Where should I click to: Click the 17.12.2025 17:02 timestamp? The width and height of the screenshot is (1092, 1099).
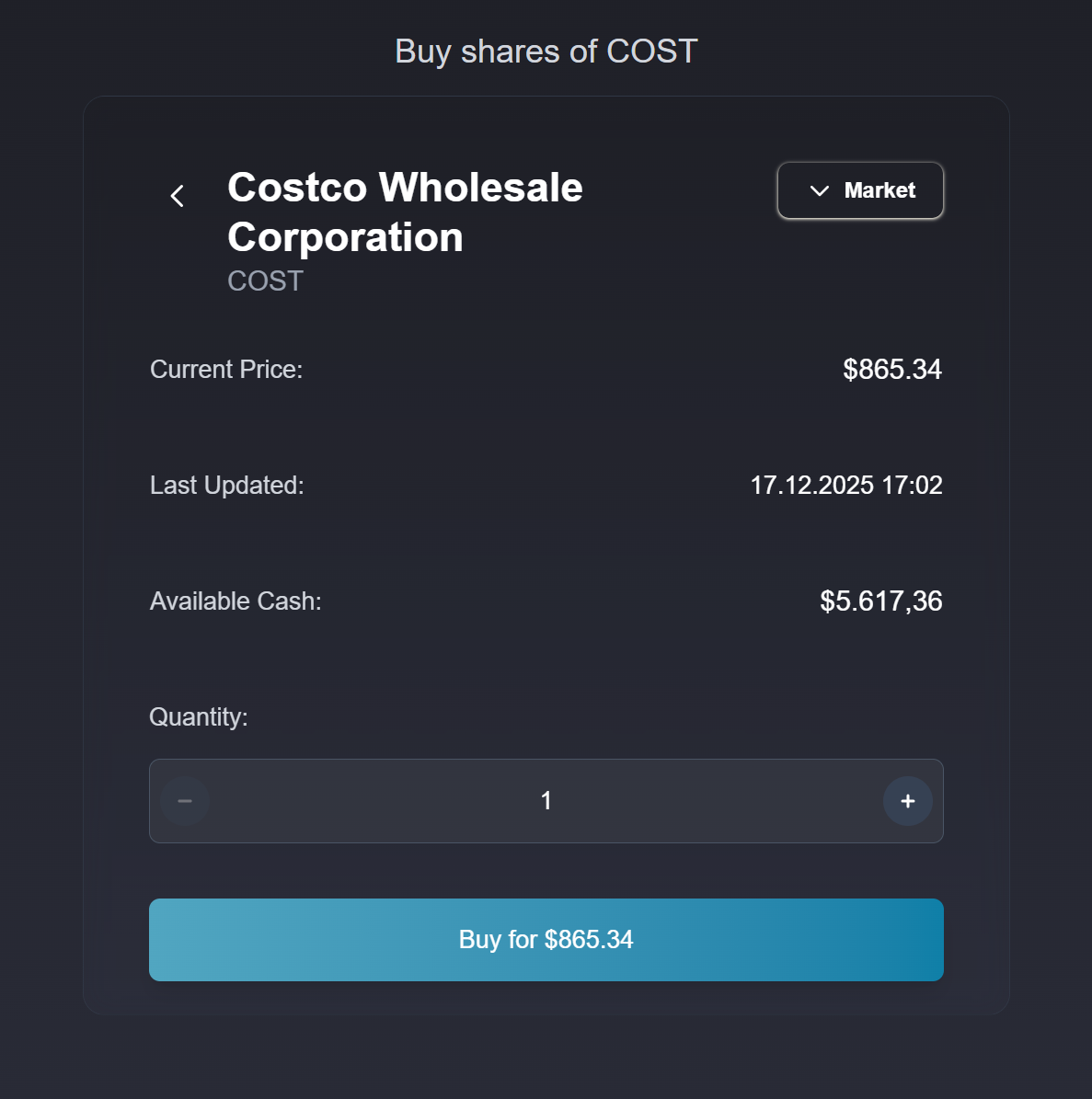point(846,486)
